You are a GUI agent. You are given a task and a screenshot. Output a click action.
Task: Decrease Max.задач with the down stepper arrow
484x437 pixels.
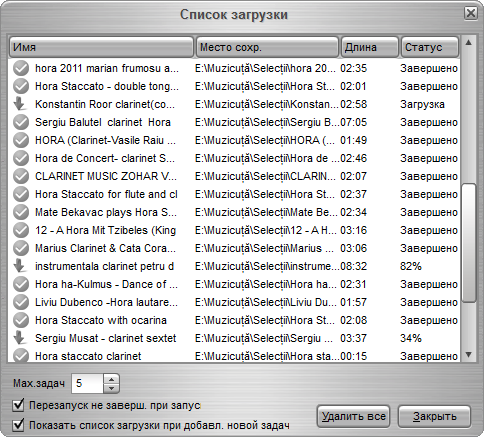point(111,388)
